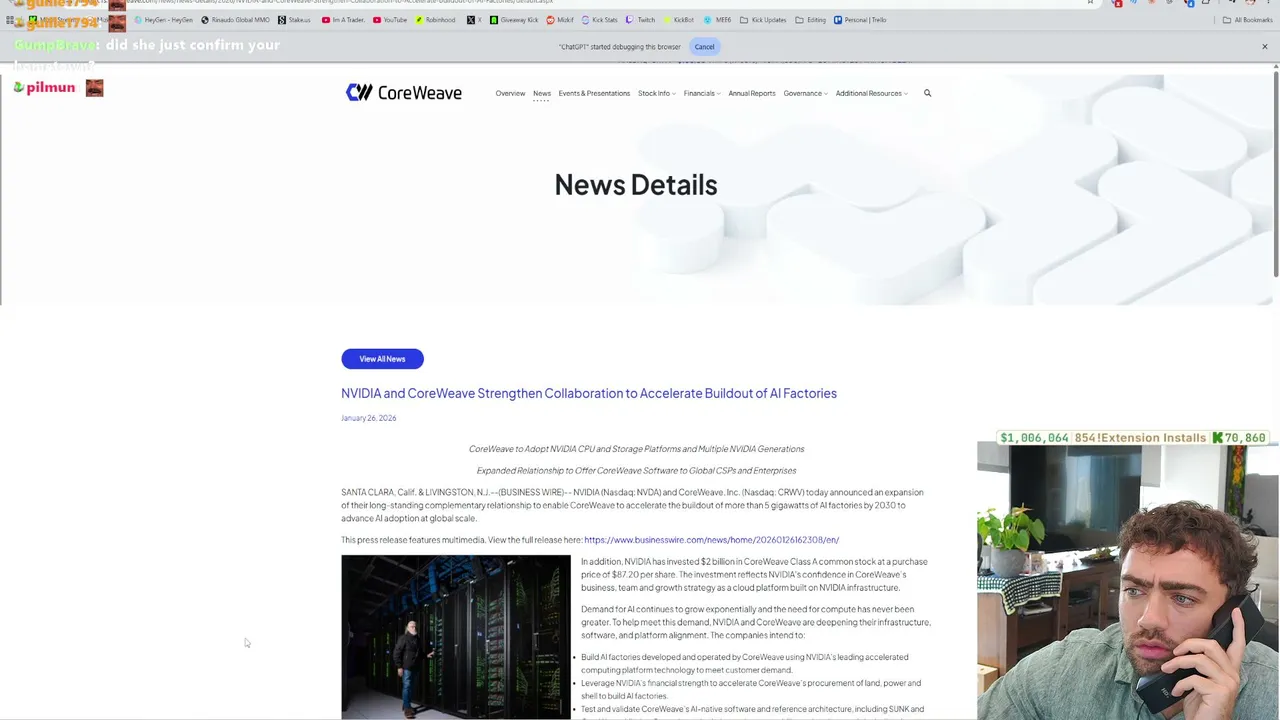
Task: Select the News nav item
Action: 542,93
